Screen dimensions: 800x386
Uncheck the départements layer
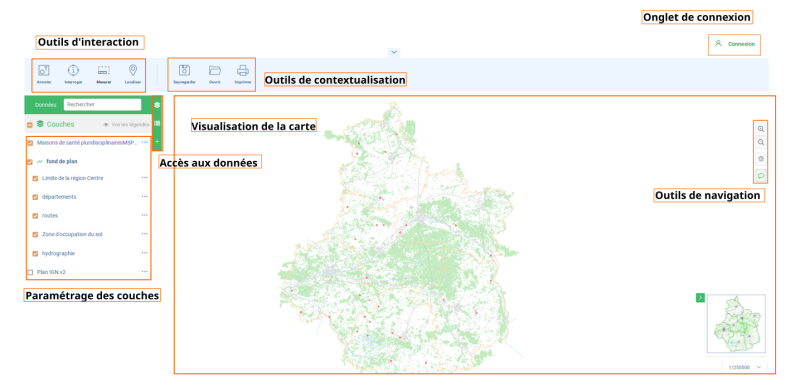coord(35,197)
